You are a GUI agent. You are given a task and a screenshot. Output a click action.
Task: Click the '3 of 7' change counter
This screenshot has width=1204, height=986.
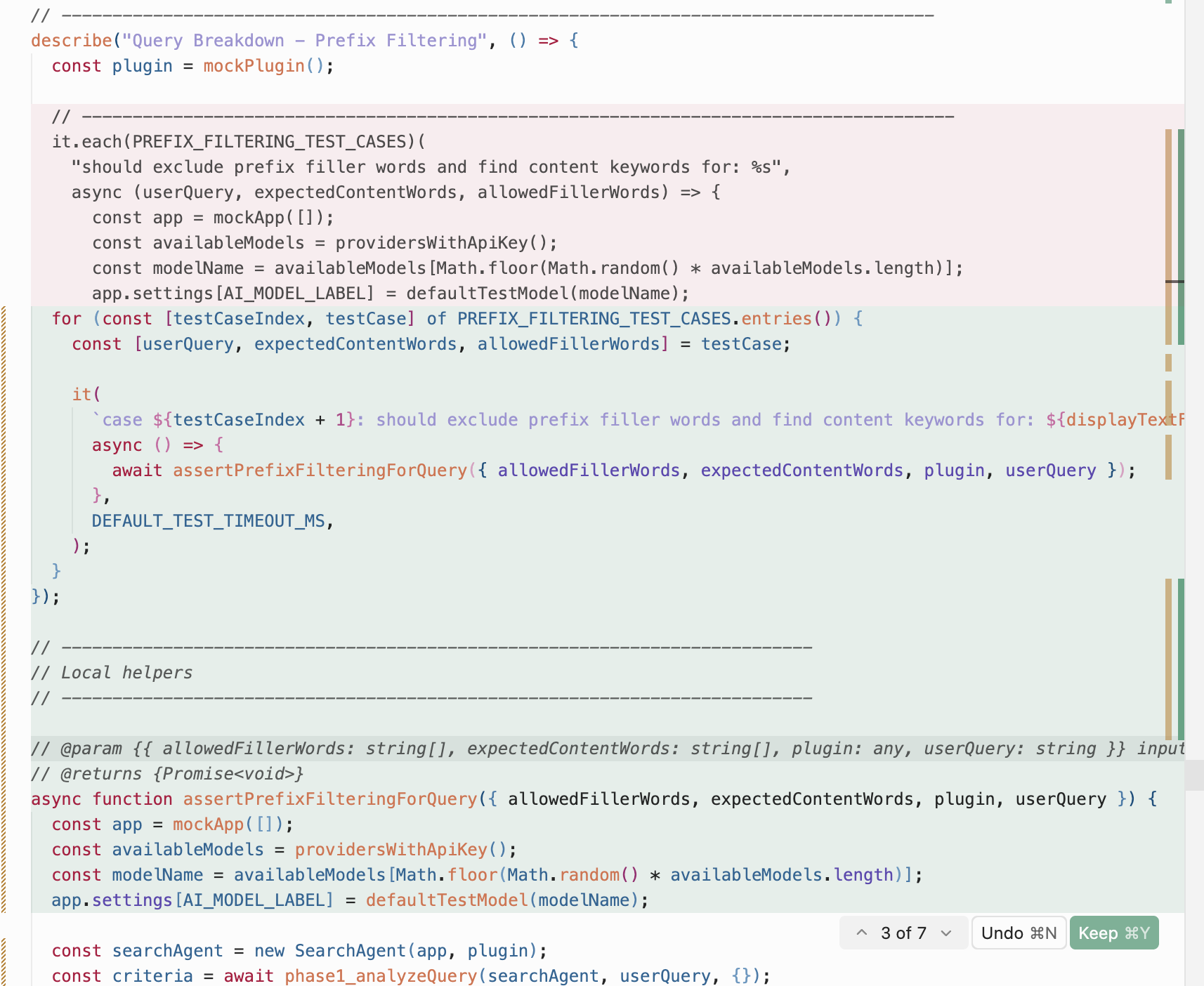tap(903, 933)
